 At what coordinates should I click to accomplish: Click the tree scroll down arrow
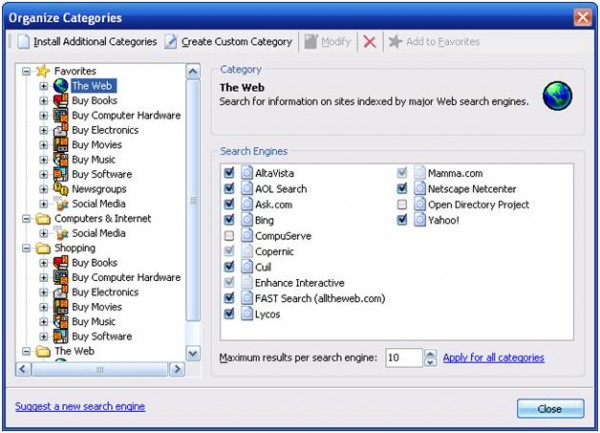pyautogui.click(x=193, y=353)
